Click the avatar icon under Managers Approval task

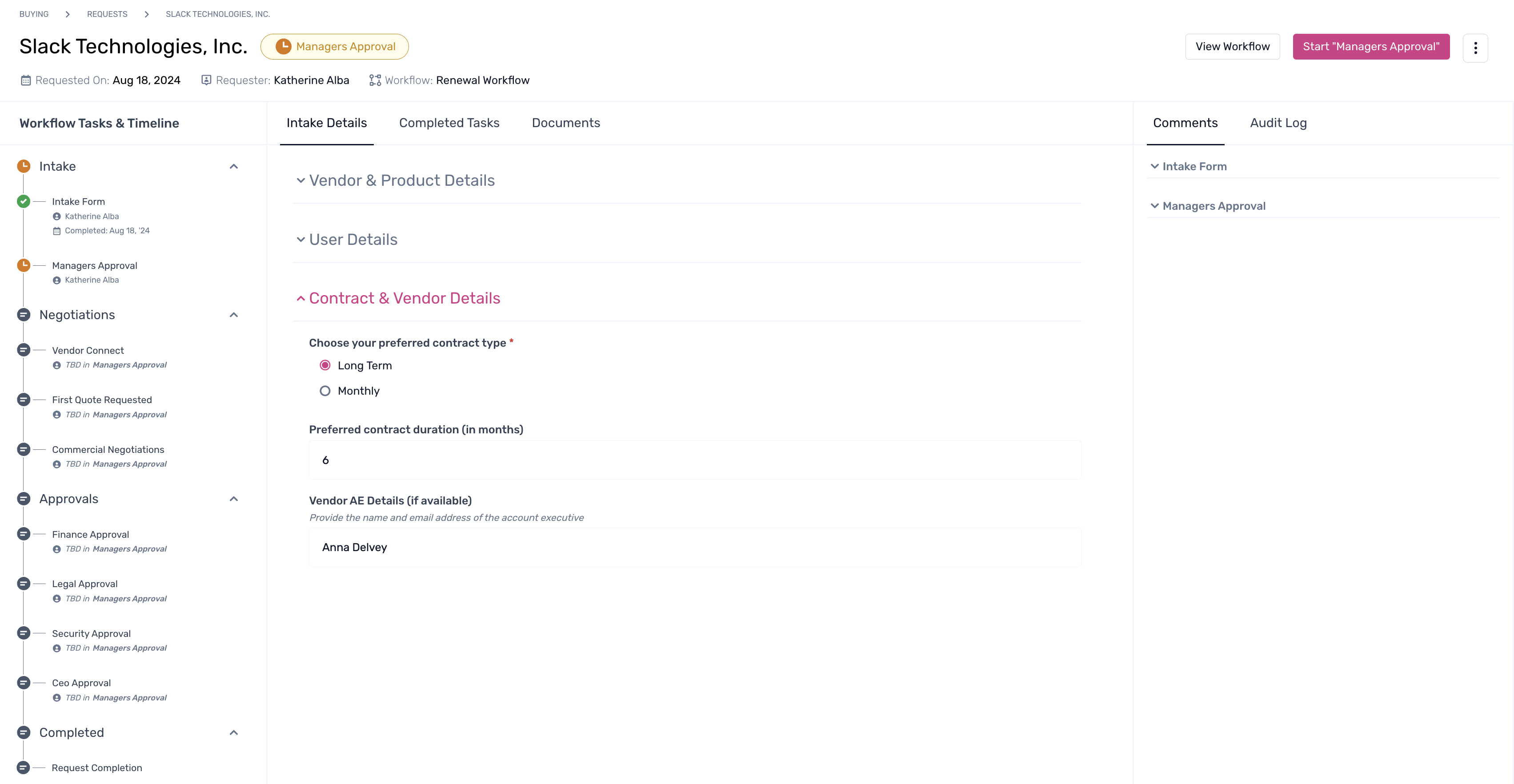tap(56, 280)
